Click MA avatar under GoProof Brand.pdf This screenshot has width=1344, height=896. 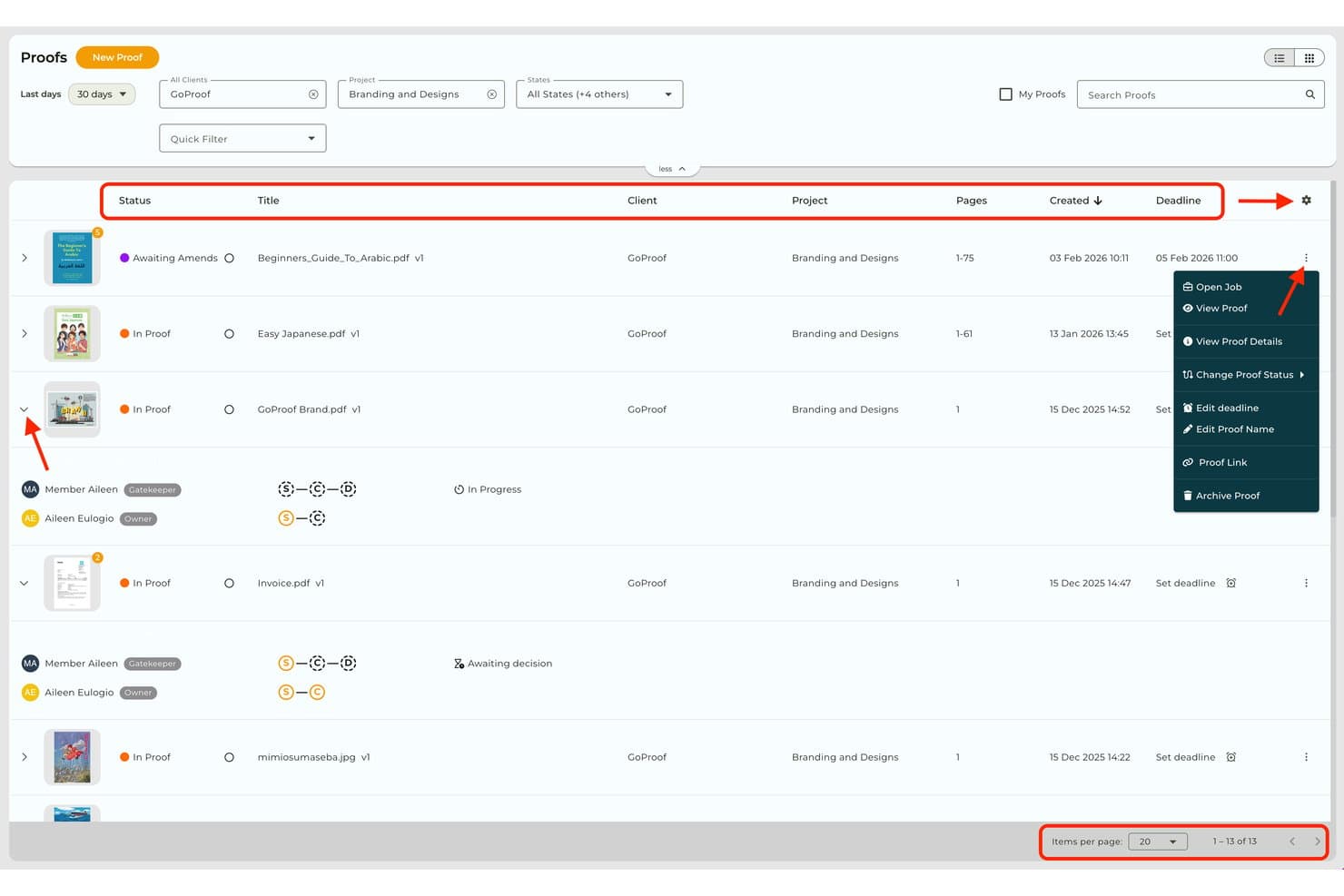click(30, 489)
